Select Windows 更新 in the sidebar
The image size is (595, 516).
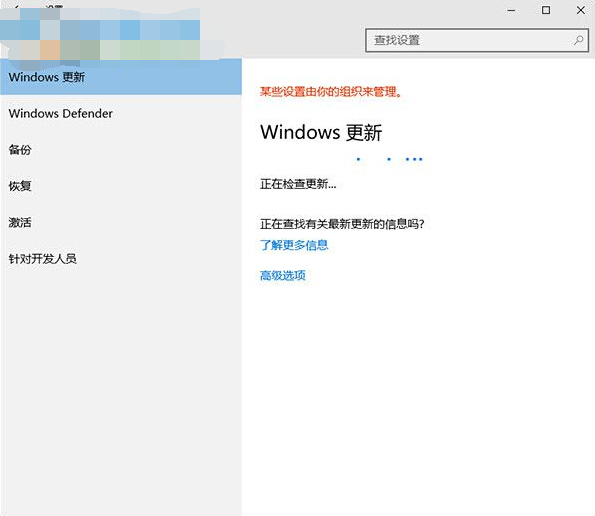[121, 77]
